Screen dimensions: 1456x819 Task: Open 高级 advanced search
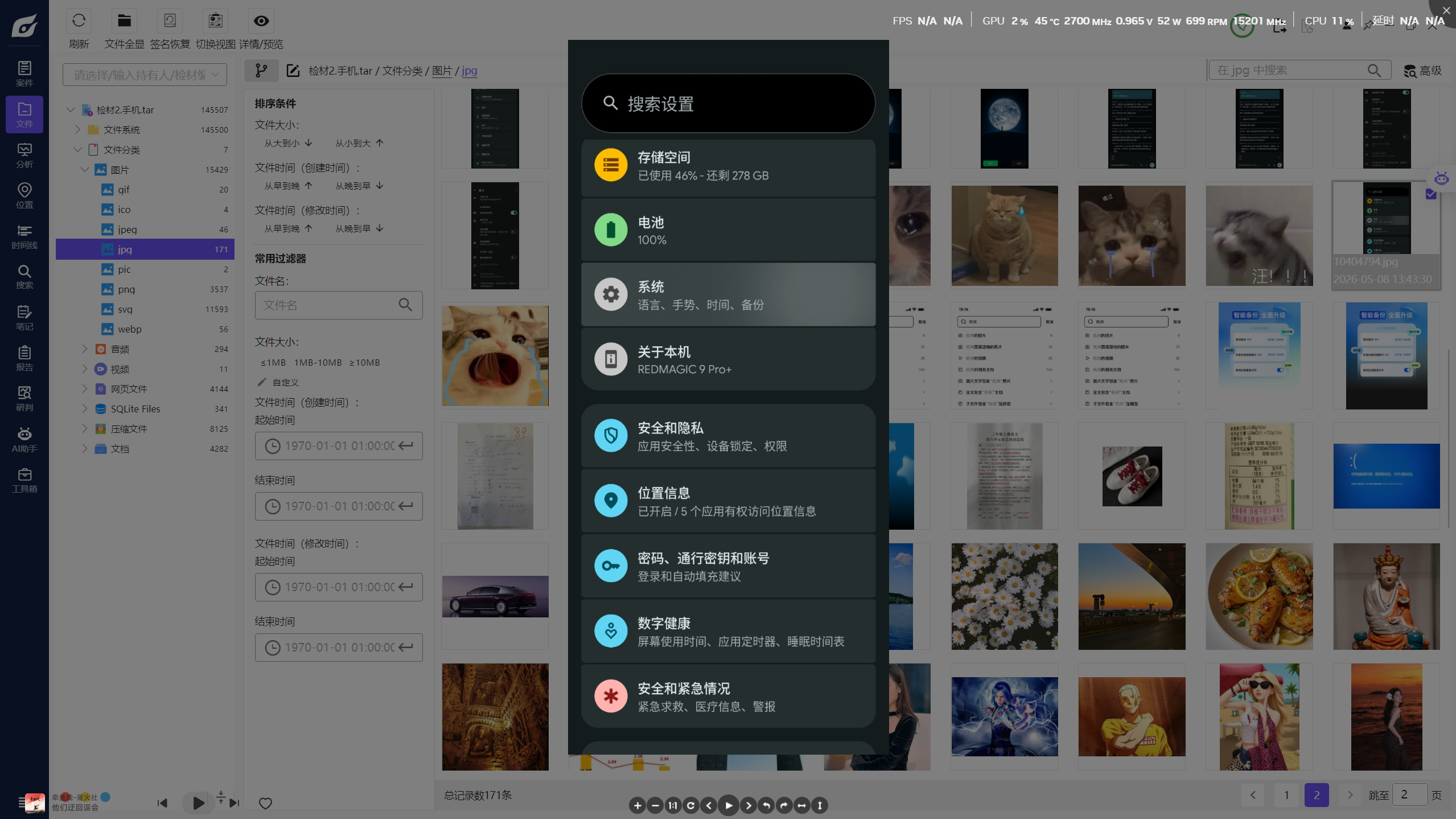pos(1422,71)
